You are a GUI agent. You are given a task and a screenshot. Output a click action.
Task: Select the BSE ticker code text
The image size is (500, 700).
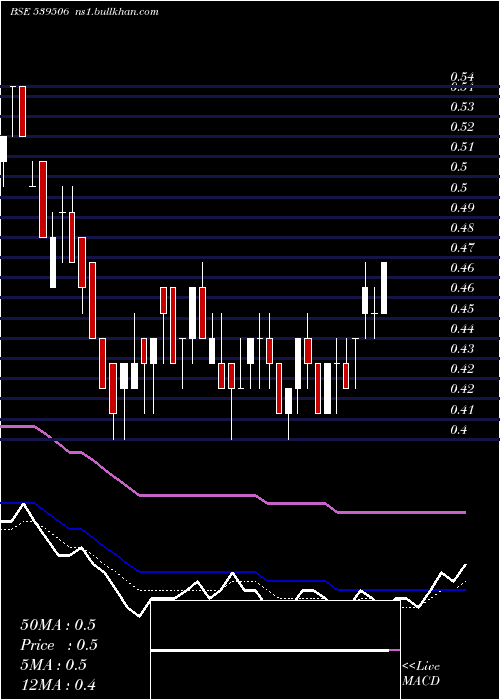(x=39, y=12)
